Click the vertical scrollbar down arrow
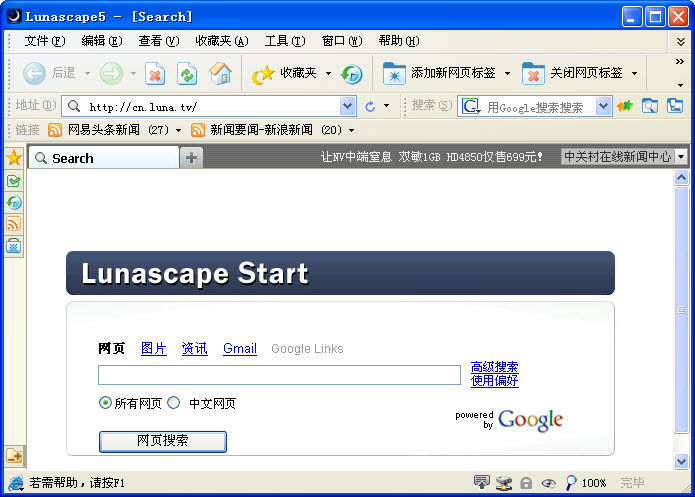The height and width of the screenshot is (497, 695). (x=681, y=462)
